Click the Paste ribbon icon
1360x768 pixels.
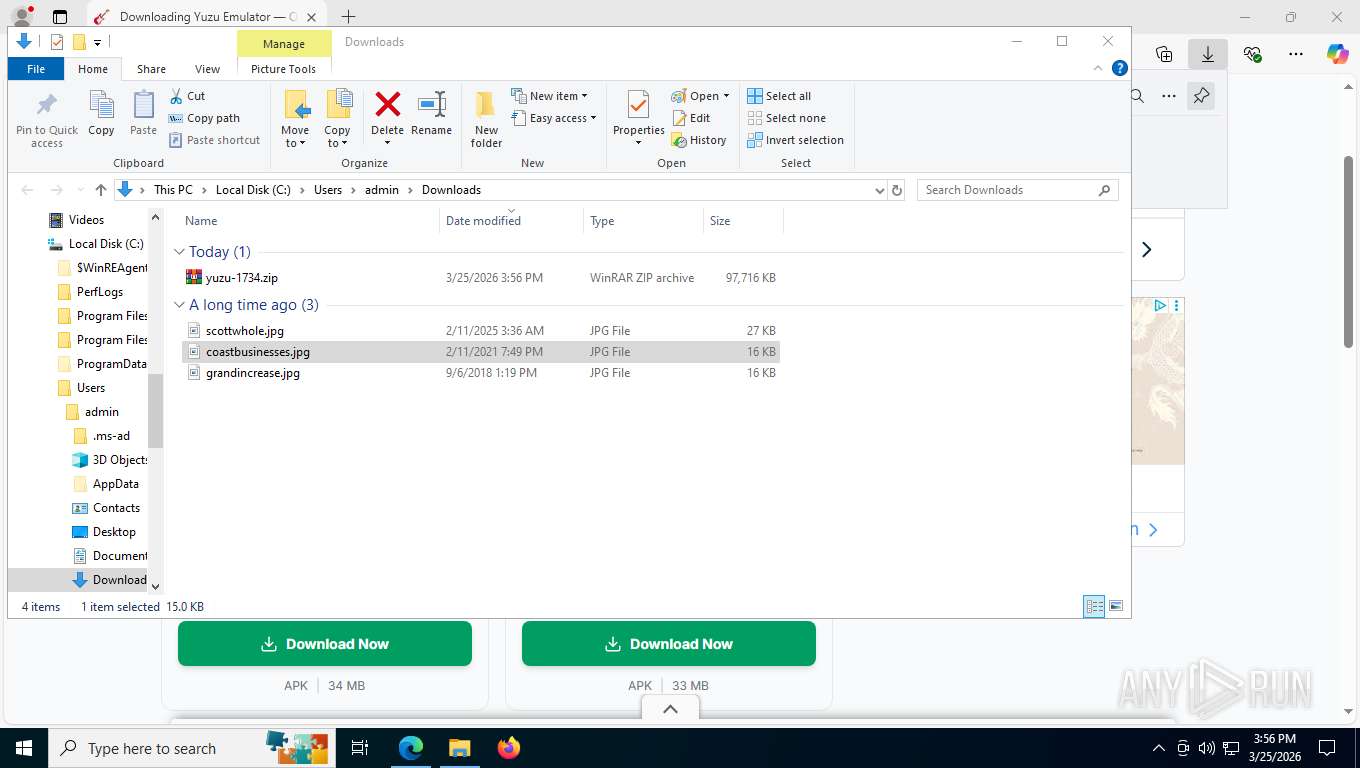point(144,113)
